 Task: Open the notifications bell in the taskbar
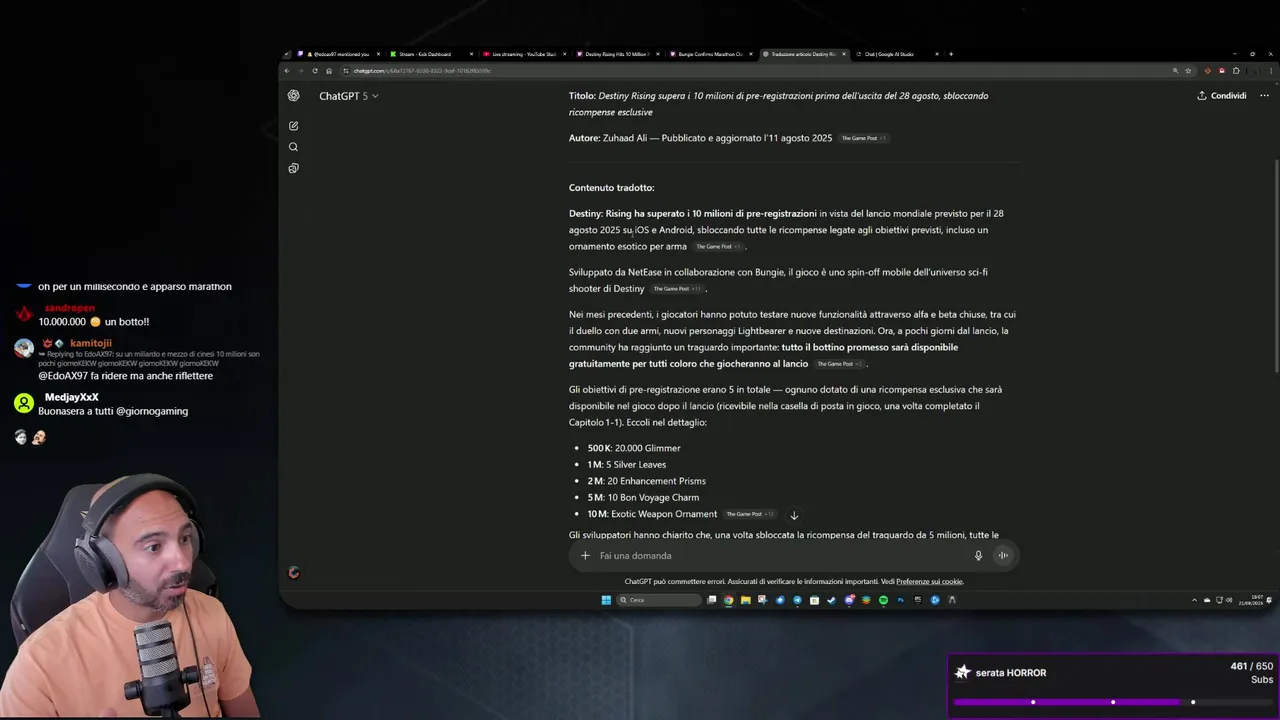1269,600
